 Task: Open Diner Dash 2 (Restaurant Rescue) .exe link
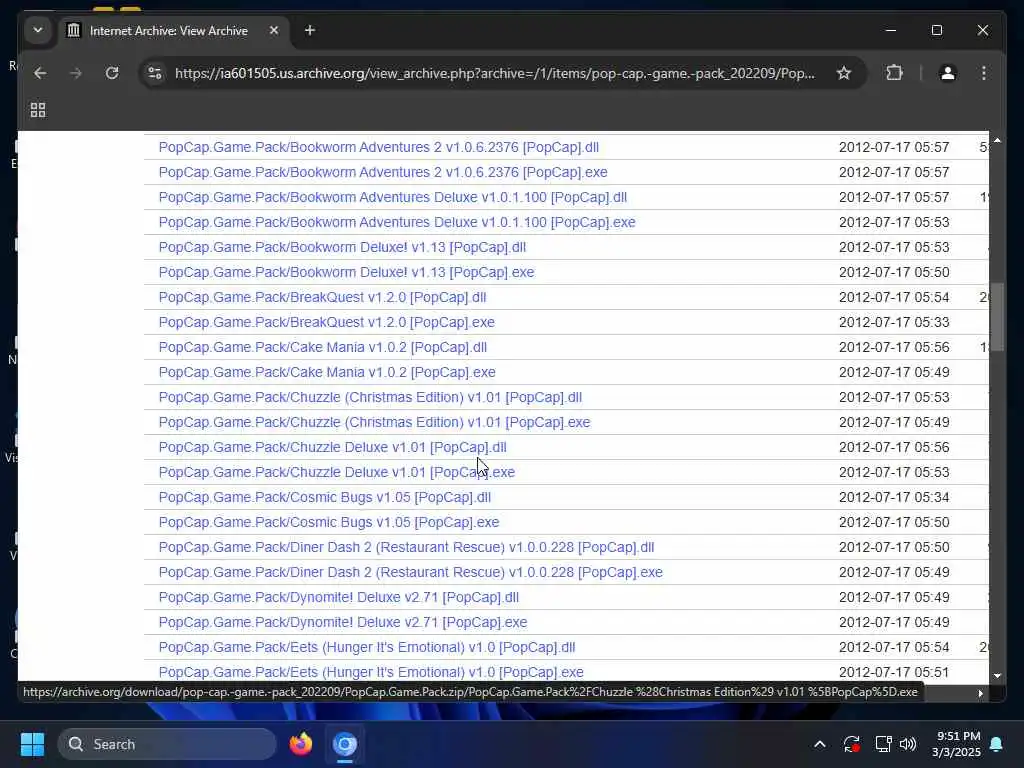tap(411, 573)
